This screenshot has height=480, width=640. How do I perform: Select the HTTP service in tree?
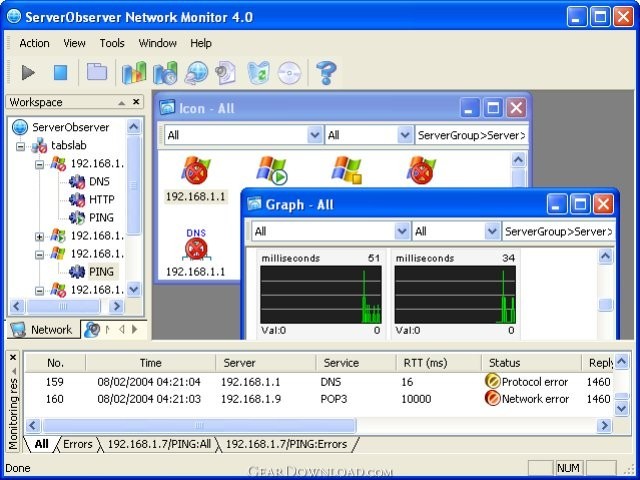102,199
